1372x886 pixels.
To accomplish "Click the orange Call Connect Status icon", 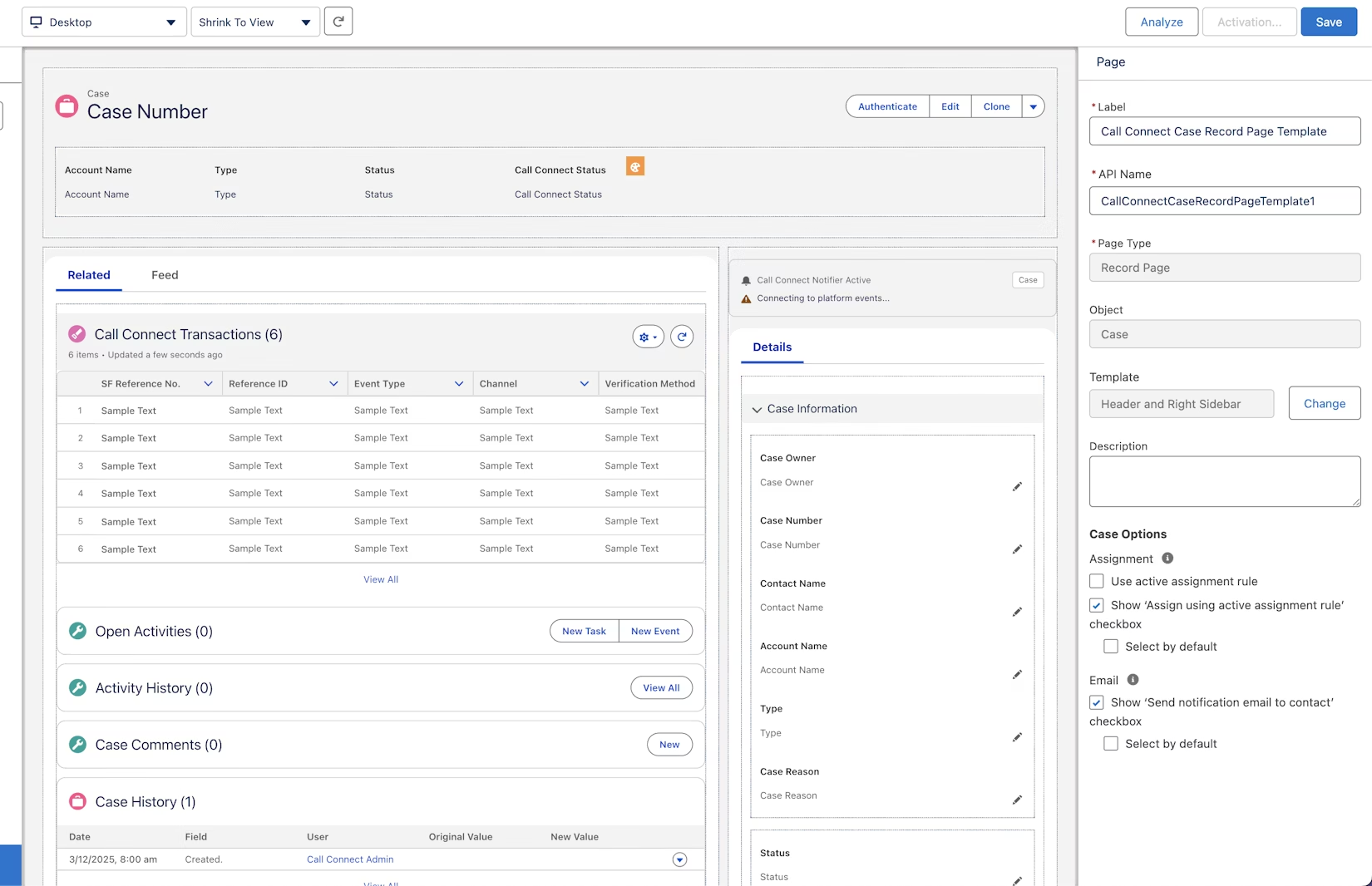I will (635, 166).
